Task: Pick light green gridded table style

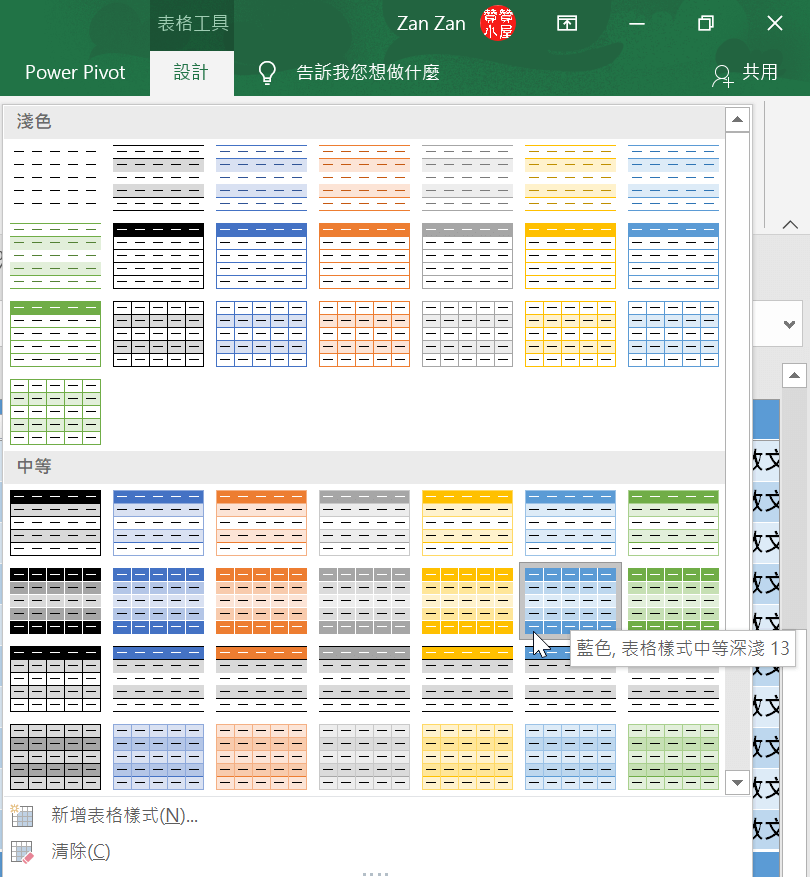Action: coord(55,412)
